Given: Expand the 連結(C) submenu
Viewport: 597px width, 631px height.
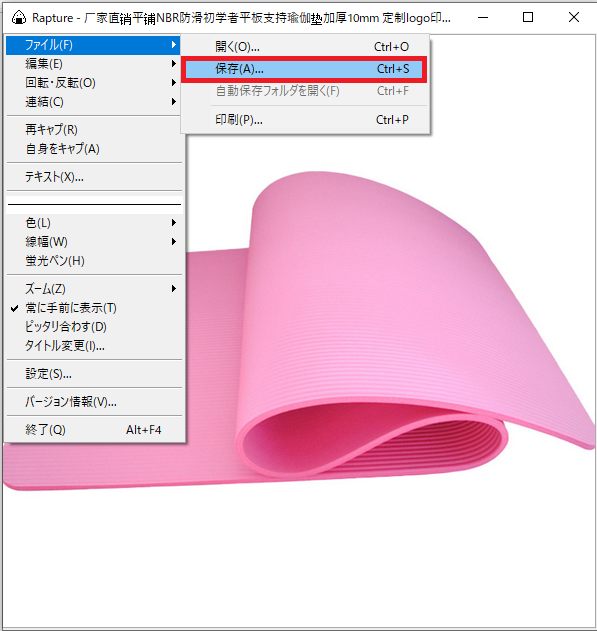Looking at the screenshot, I should pos(93,101).
